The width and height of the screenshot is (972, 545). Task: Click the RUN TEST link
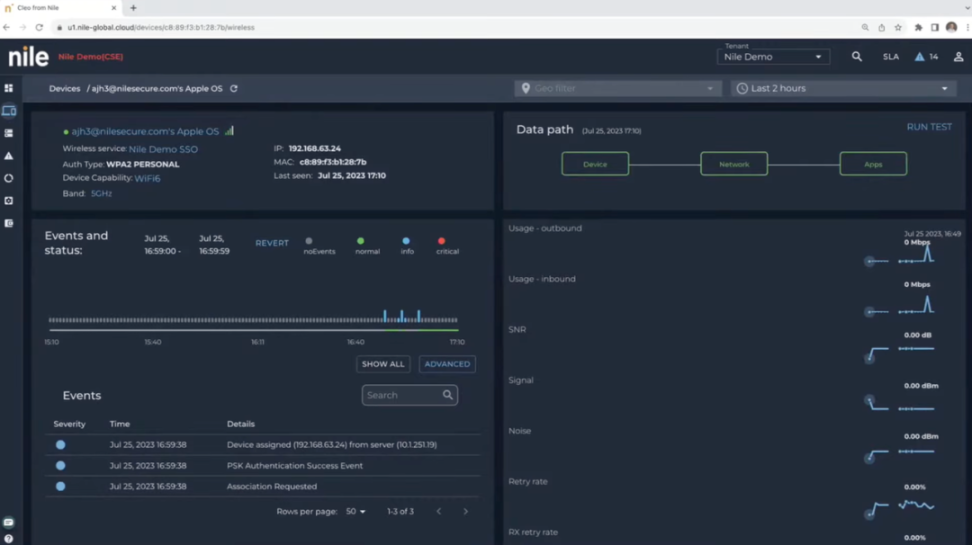(x=929, y=128)
